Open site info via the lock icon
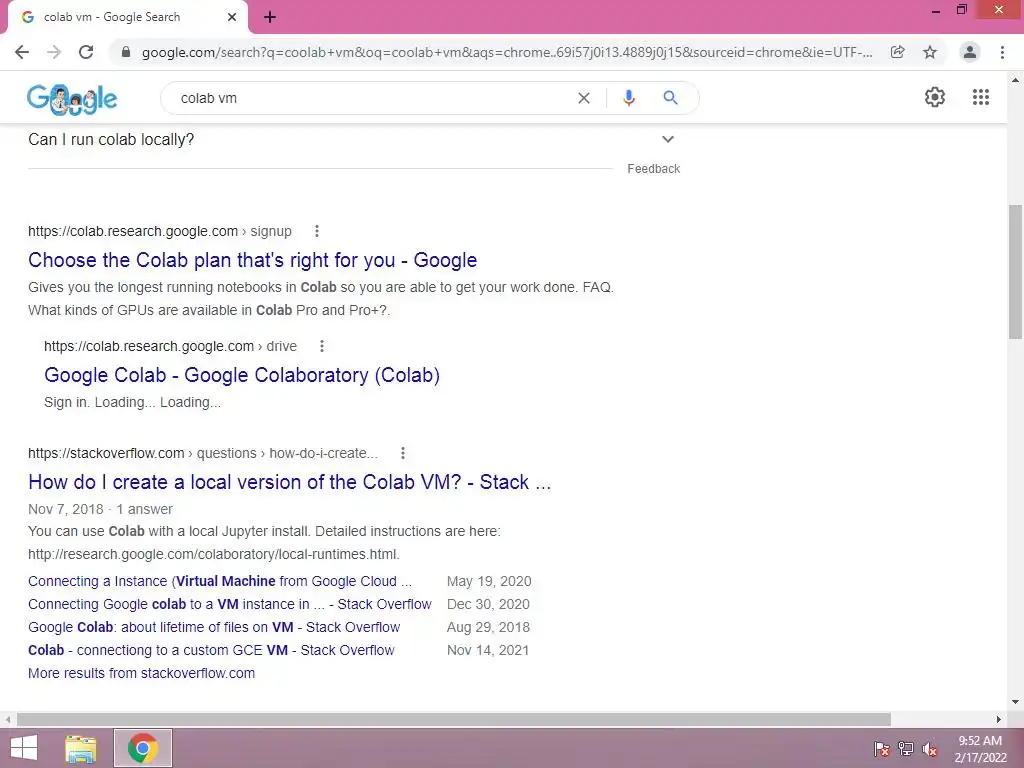Viewport: 1024px width, 768px height. coord(126,52)
